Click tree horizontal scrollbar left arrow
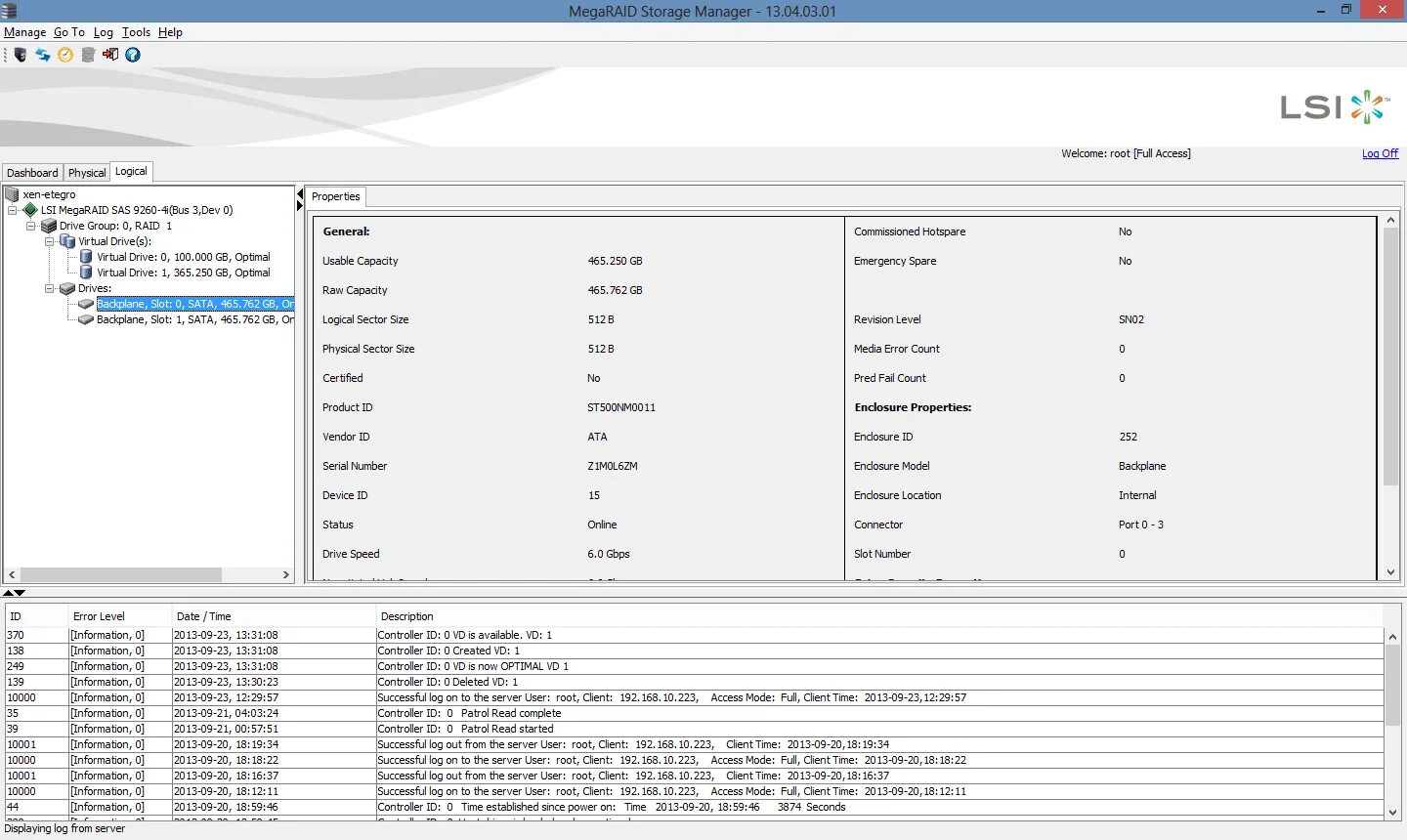This screenshot has height=840, width=1407. [x=12, y=574]
